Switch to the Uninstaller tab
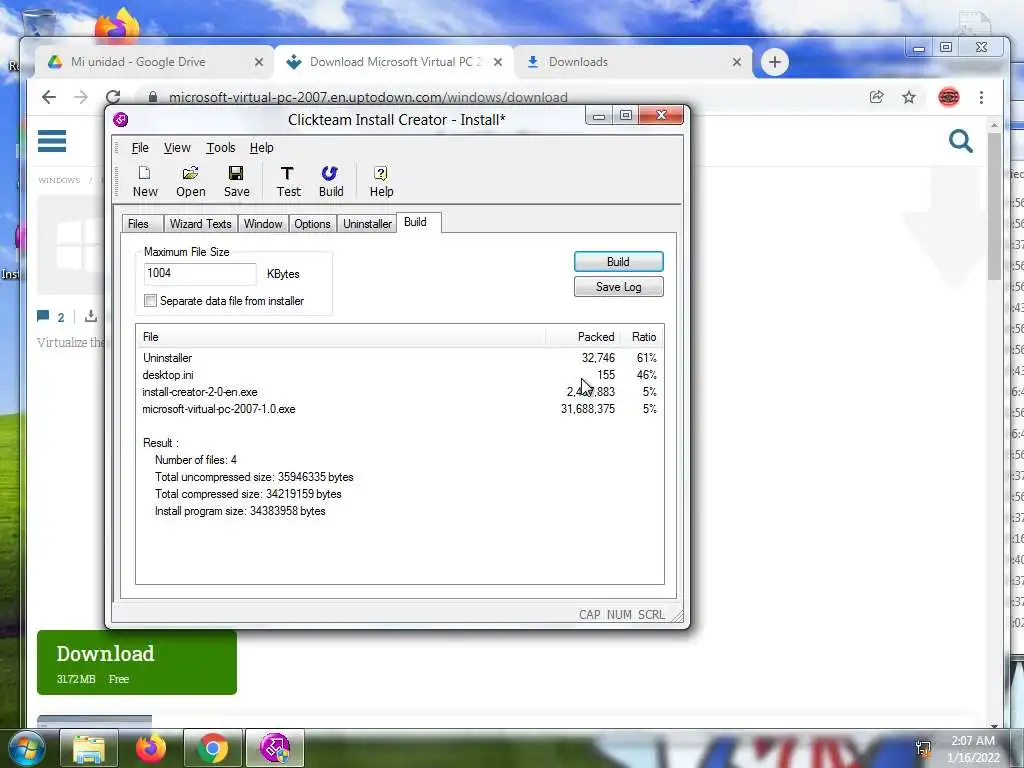Viewport: 1024px width, 768px height. pyautogui.click(x=367, y=224)
